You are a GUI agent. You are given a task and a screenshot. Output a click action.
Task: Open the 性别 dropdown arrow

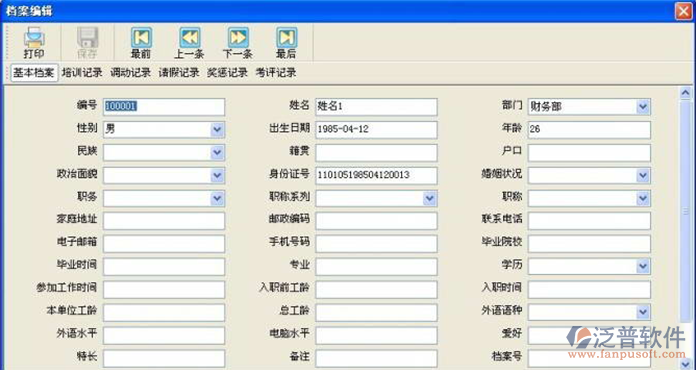click(217, 130)
